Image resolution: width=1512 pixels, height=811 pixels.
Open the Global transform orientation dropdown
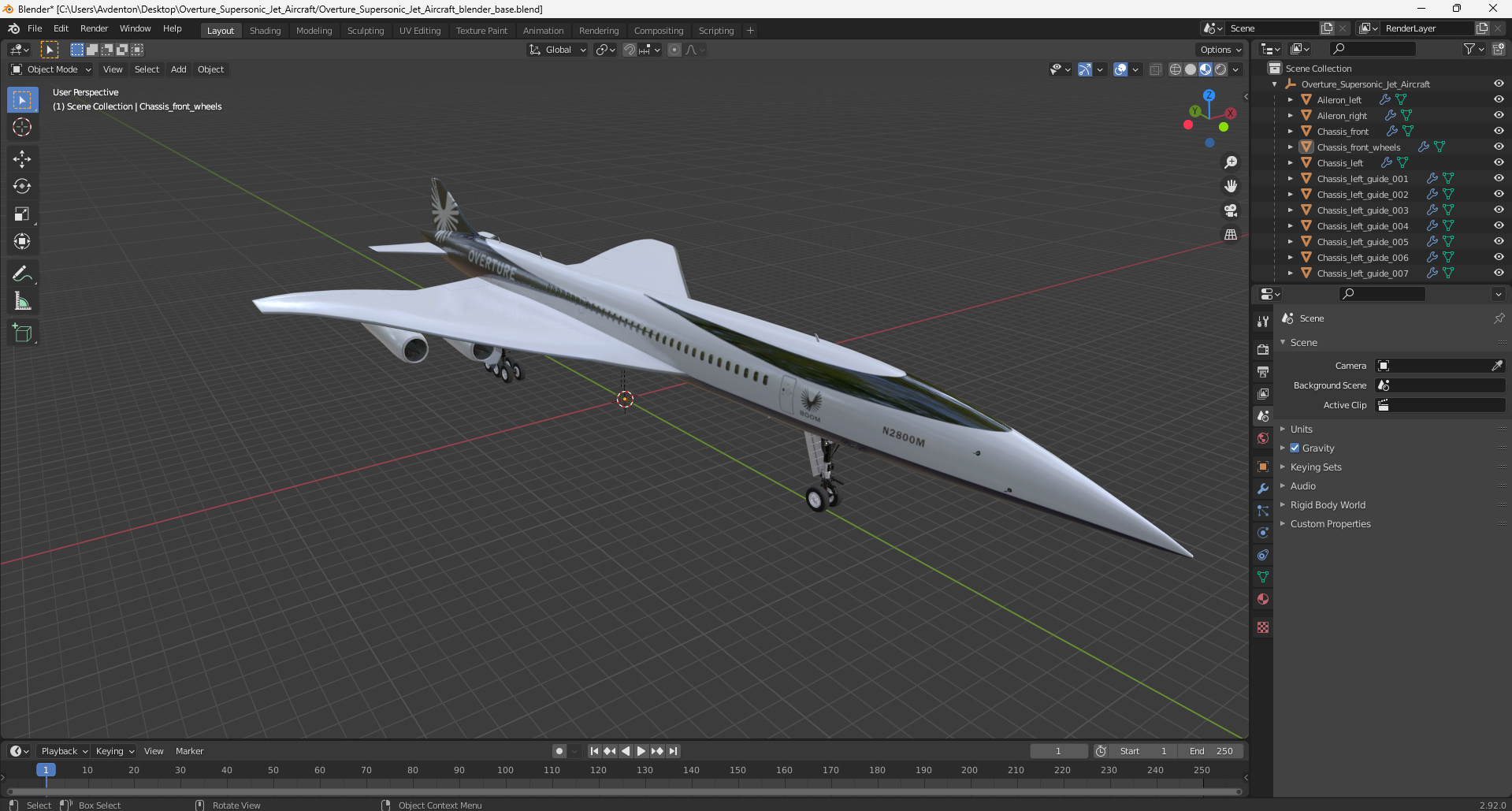(558, 50)
